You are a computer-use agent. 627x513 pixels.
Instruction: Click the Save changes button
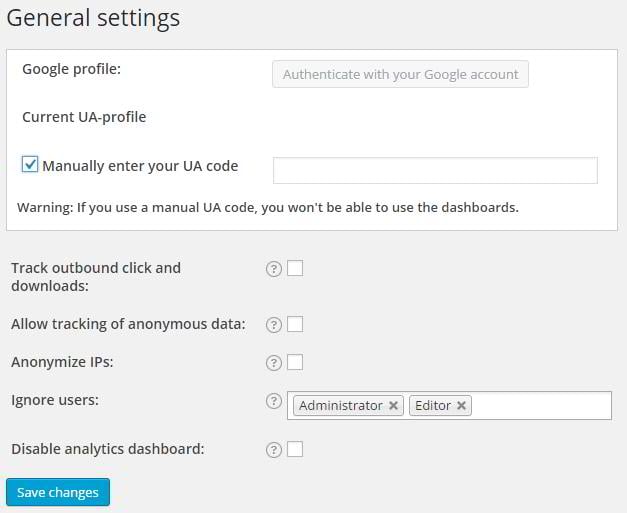(58, 492)
